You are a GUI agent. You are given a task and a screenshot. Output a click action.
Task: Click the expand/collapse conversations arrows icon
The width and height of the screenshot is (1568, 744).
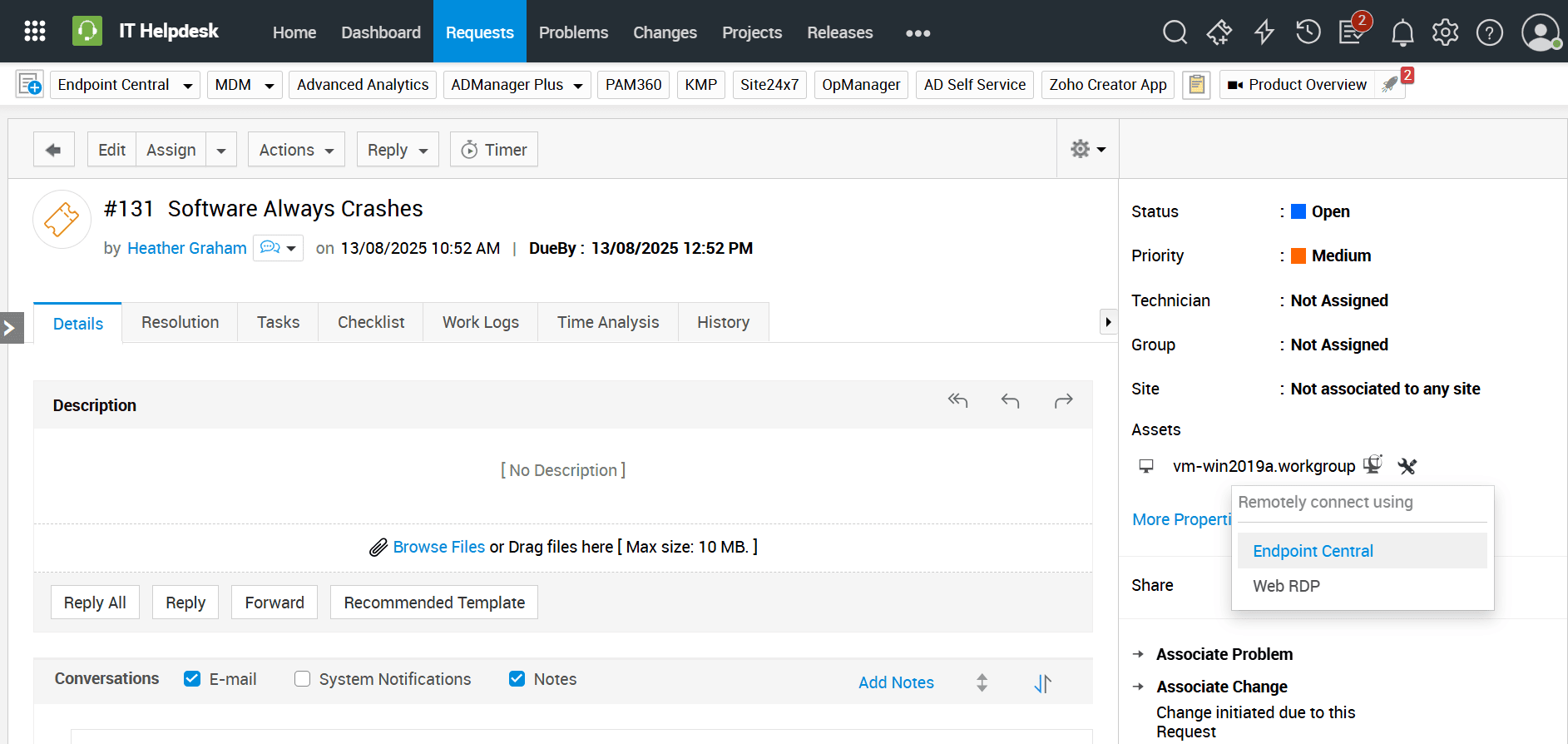click(982, 682)
